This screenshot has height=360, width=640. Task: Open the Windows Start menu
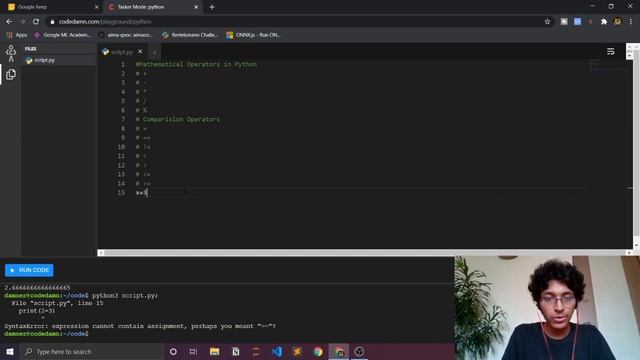click(10, 351)
